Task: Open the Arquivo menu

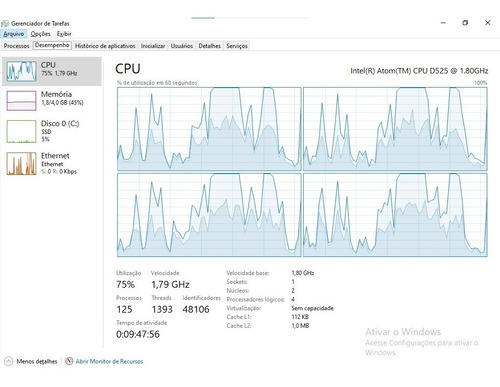Action: pyautogui.click(x=14, y=34)
